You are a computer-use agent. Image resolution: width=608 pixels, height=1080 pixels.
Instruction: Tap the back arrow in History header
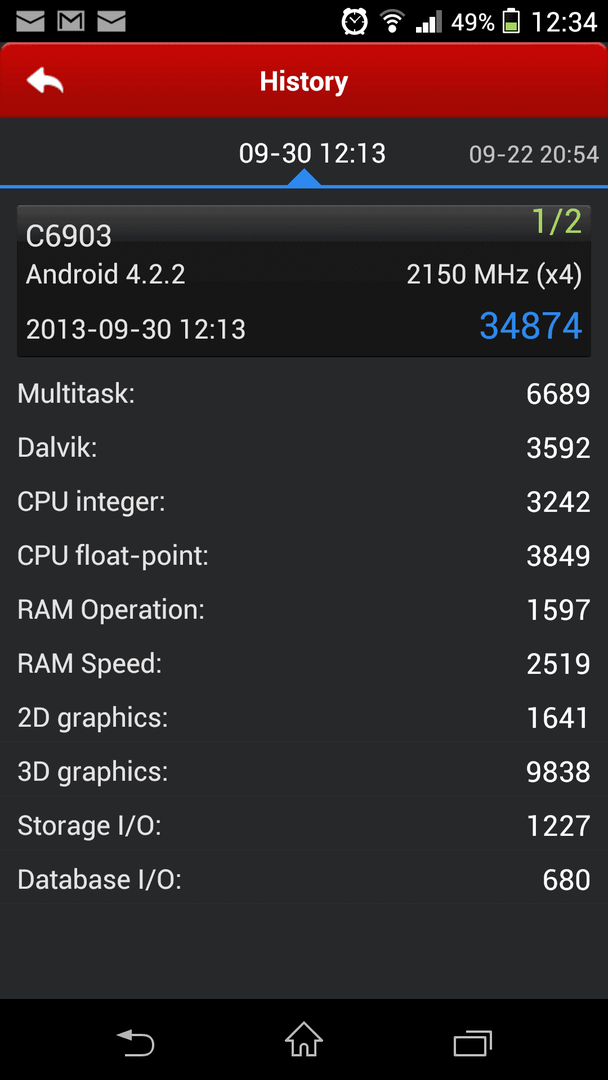45,81
